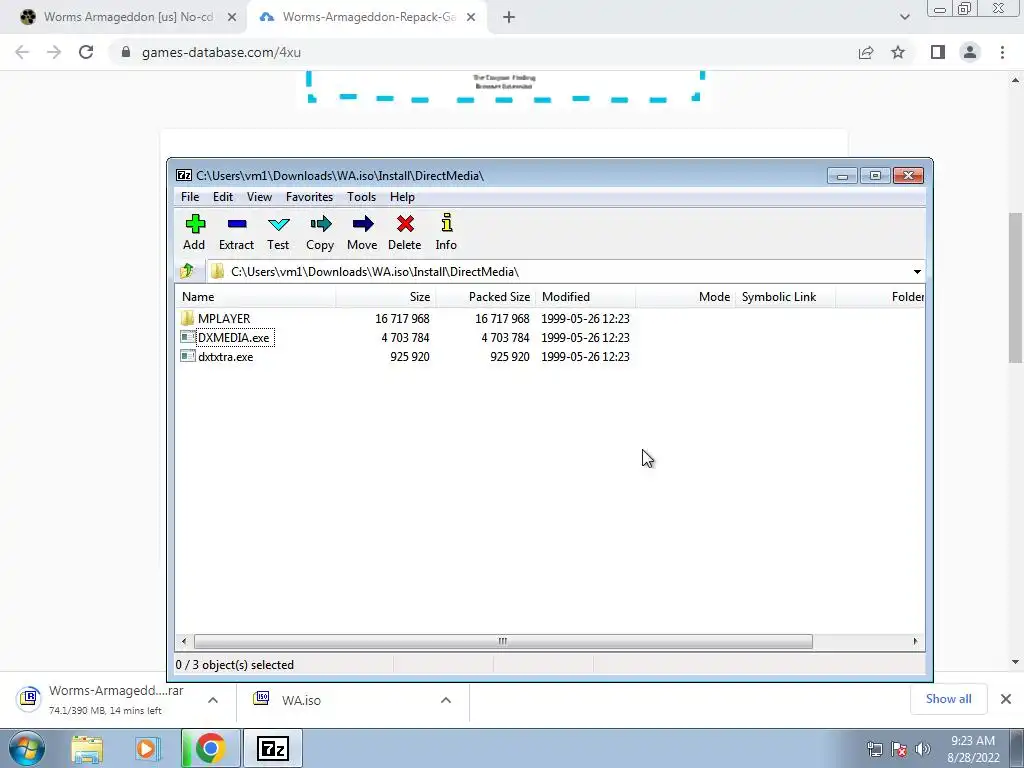Click the taskbar clock
Viewport: 1024px width, 768px height.
pyautogui.click(x=973, y=749)
